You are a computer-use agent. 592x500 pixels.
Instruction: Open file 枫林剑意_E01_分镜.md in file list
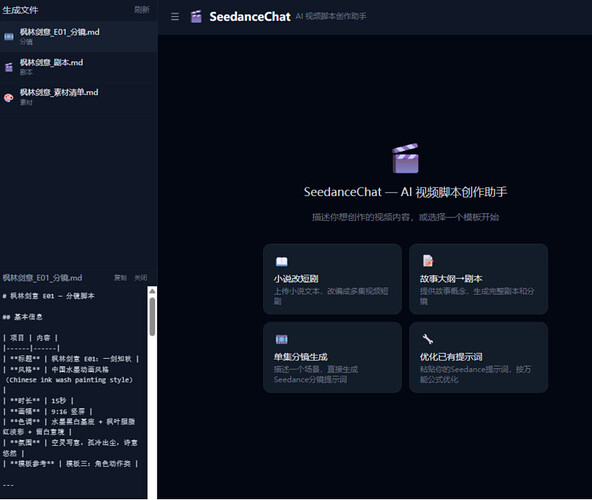point(79,37)
